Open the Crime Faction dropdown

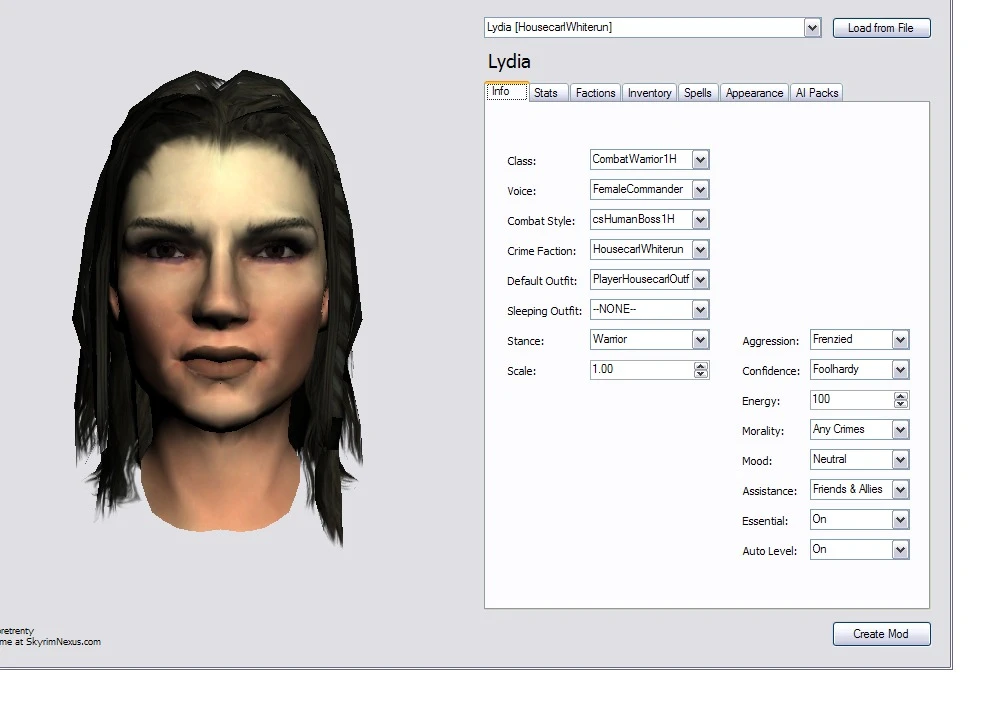pyautogui.click(x=700, y=249)
